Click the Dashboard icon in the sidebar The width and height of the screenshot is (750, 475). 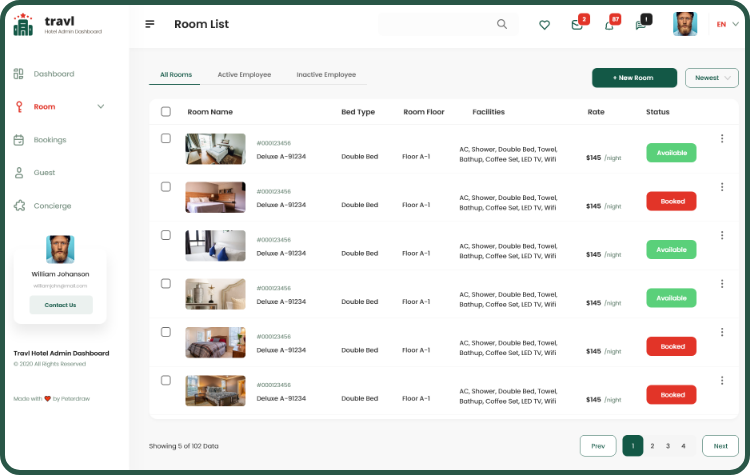(x=19, y=74)
